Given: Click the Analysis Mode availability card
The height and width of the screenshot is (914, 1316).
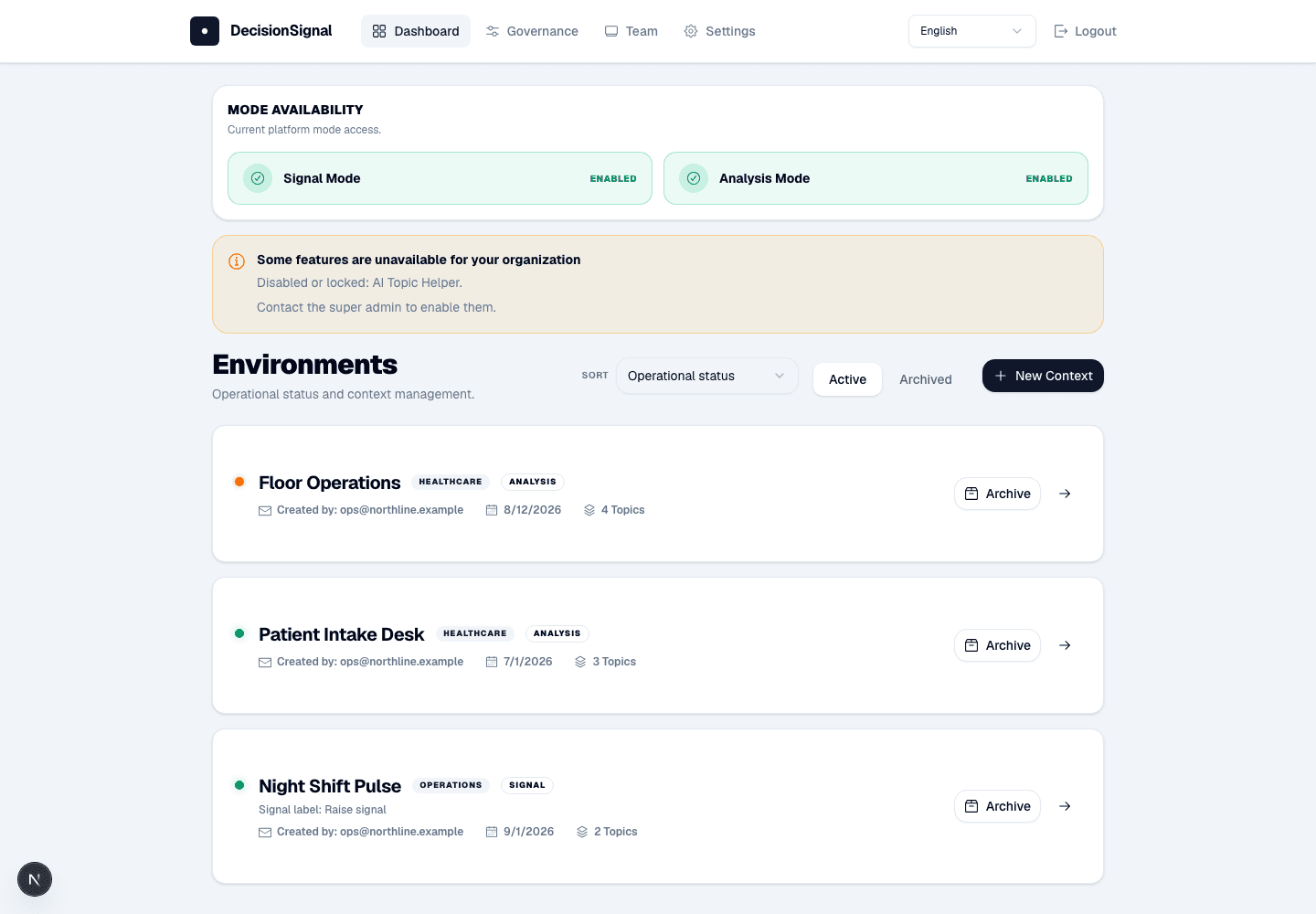Looking at the screenshot, I should click(876, 178).
